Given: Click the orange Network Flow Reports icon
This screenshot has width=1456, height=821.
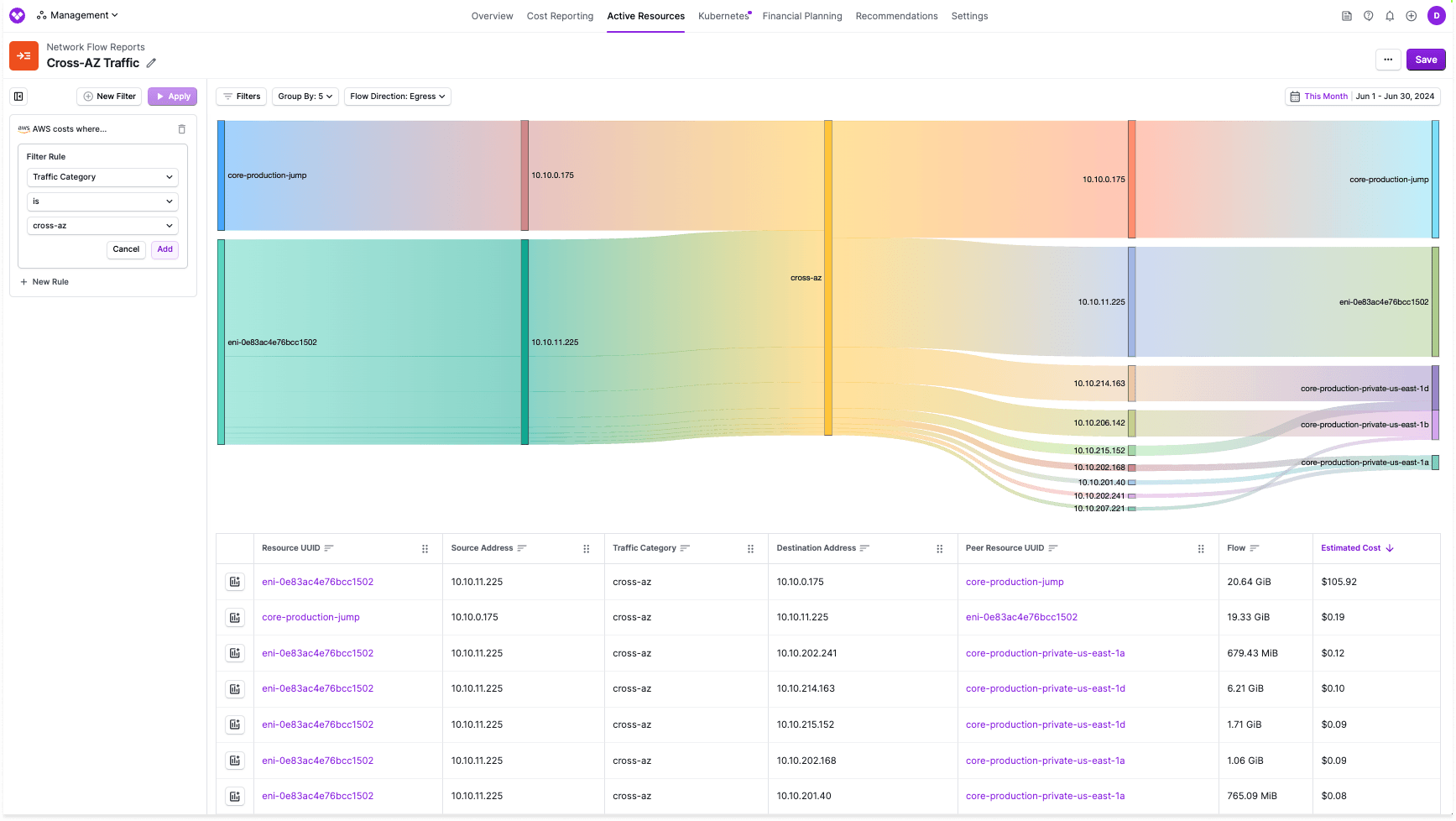Looking at the screenshot, I should click(23, 55).
